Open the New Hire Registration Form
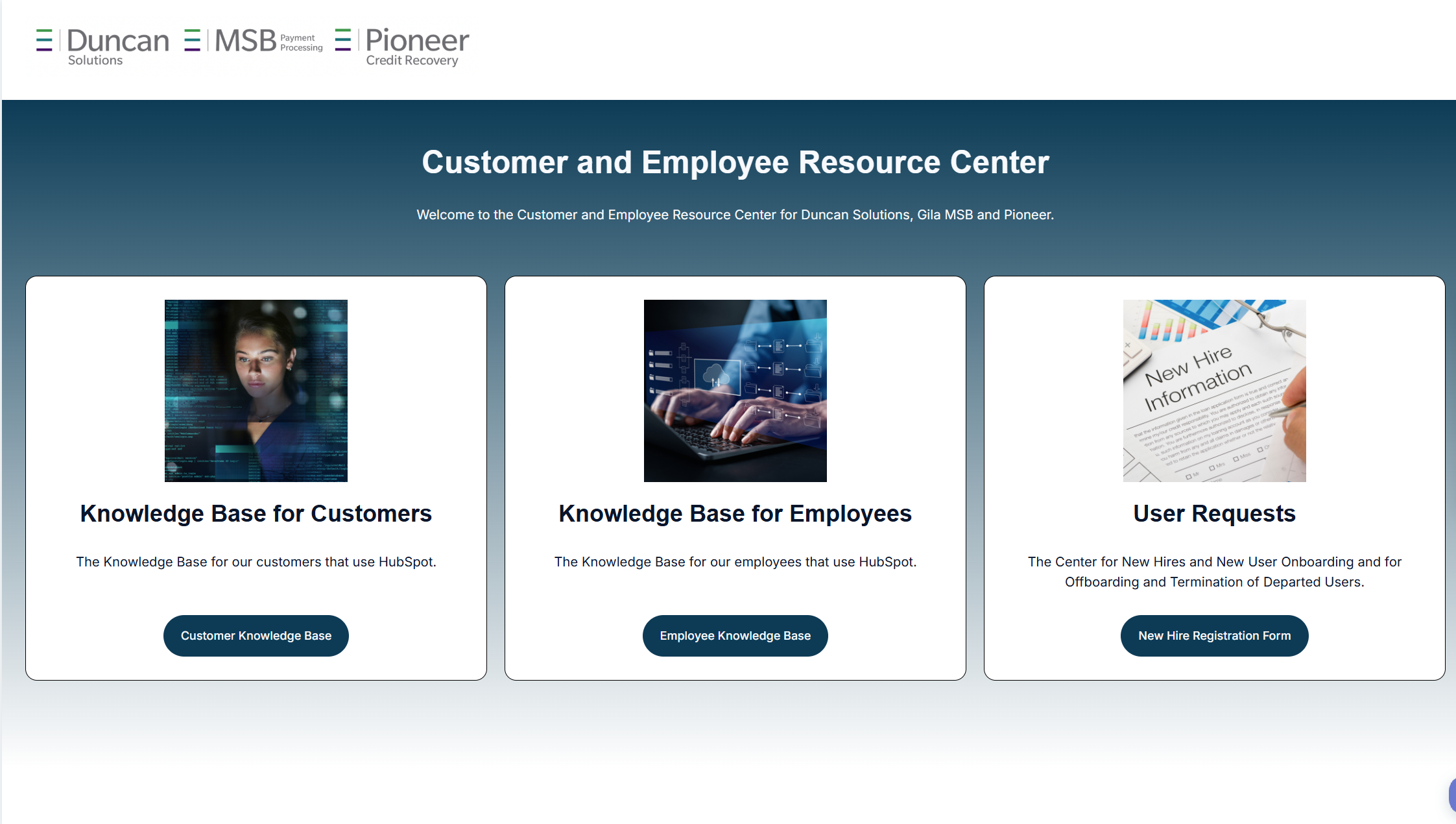 (1215, 636)
